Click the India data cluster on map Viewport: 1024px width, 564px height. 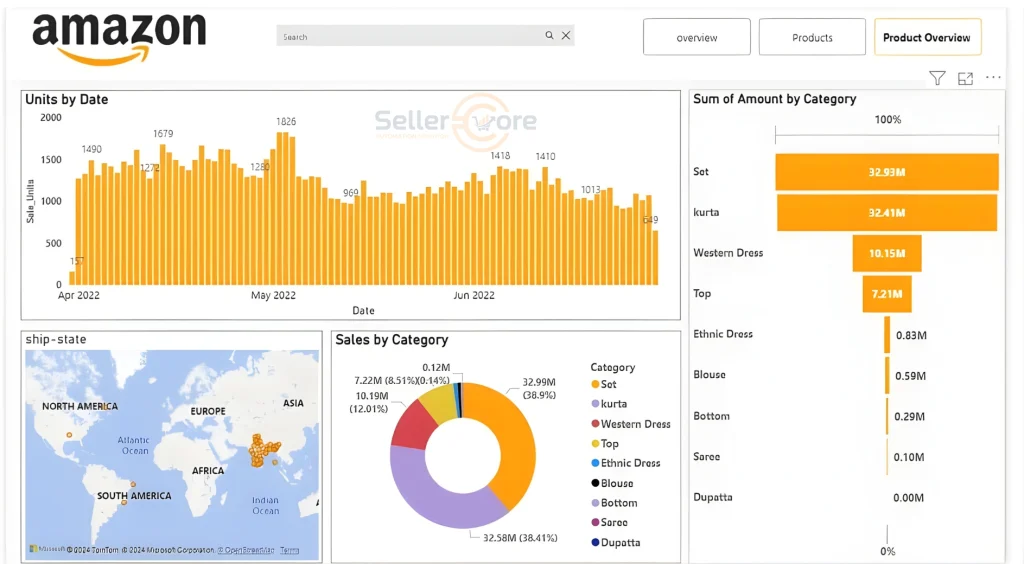tap(262, 450)
